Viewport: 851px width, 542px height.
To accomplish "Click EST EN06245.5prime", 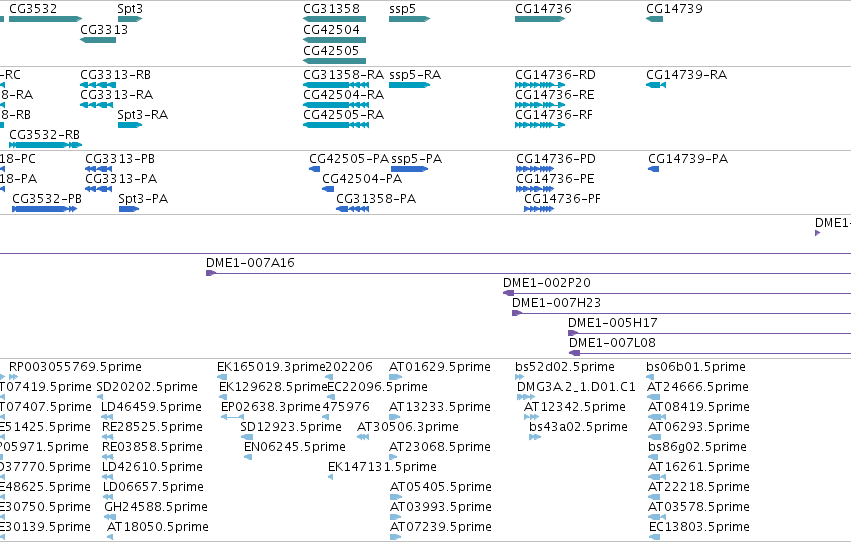I will (x=248, y=457).
